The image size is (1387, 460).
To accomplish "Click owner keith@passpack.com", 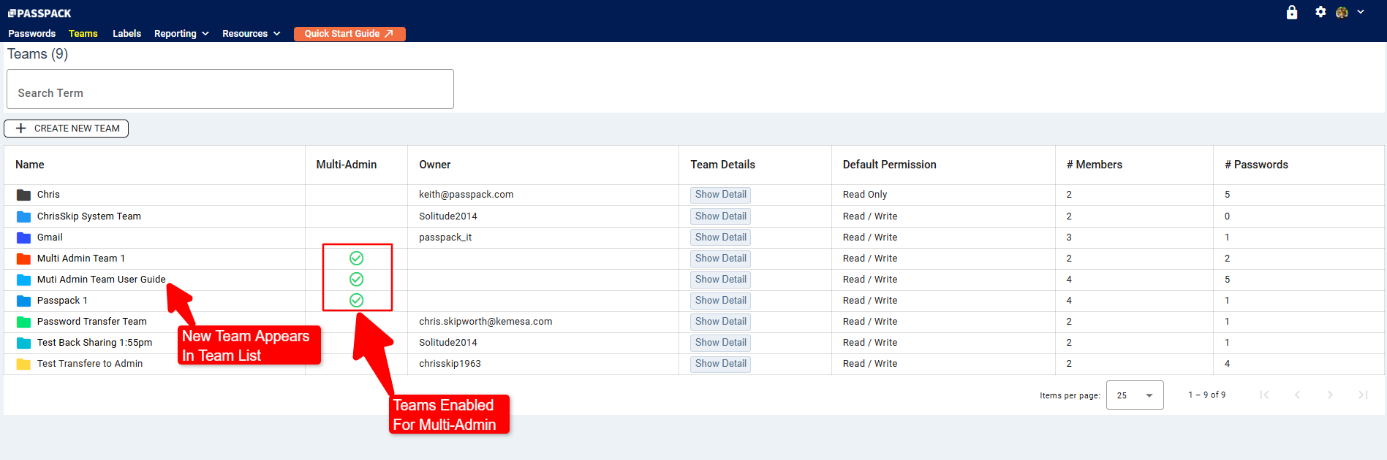I will coord(466,195).
